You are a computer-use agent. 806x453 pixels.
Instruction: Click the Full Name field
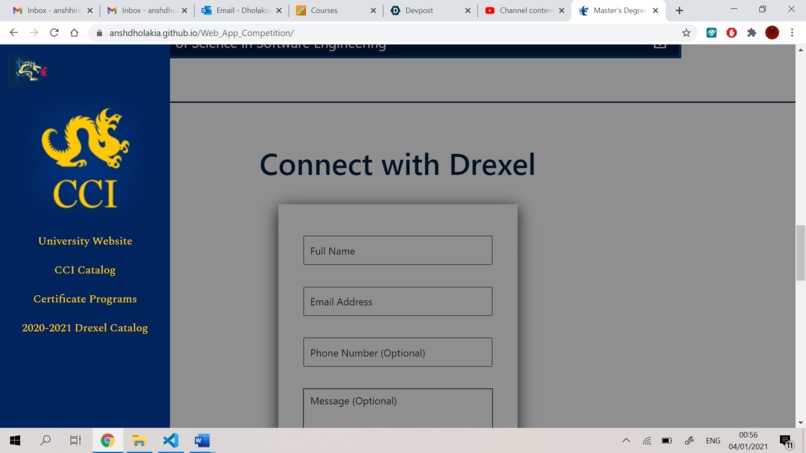[x=398, y=250]
